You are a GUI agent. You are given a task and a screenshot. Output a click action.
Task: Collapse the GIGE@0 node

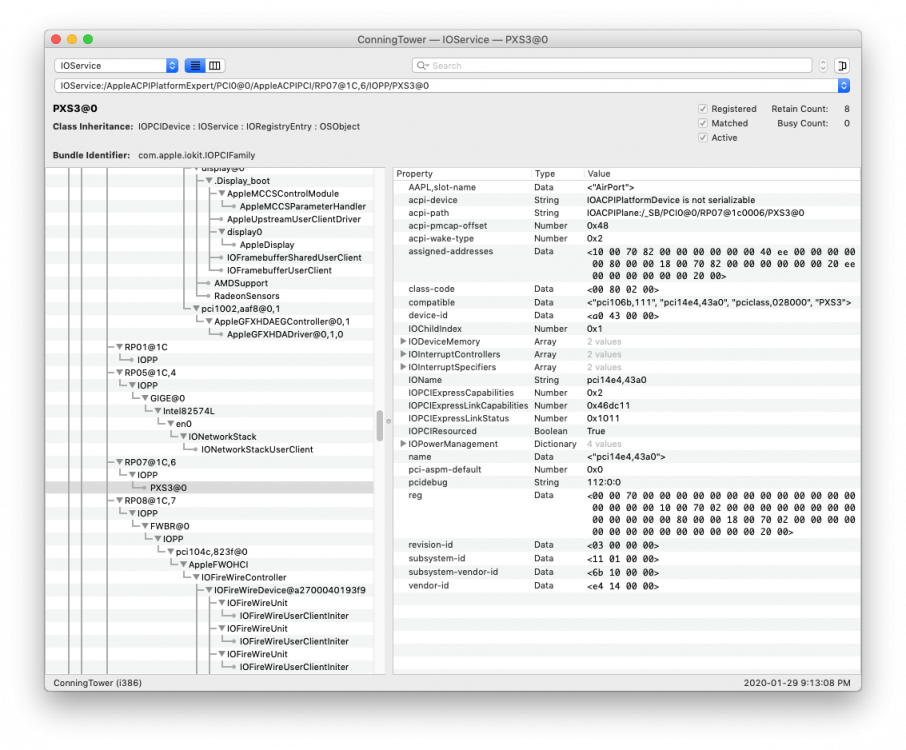144,398
